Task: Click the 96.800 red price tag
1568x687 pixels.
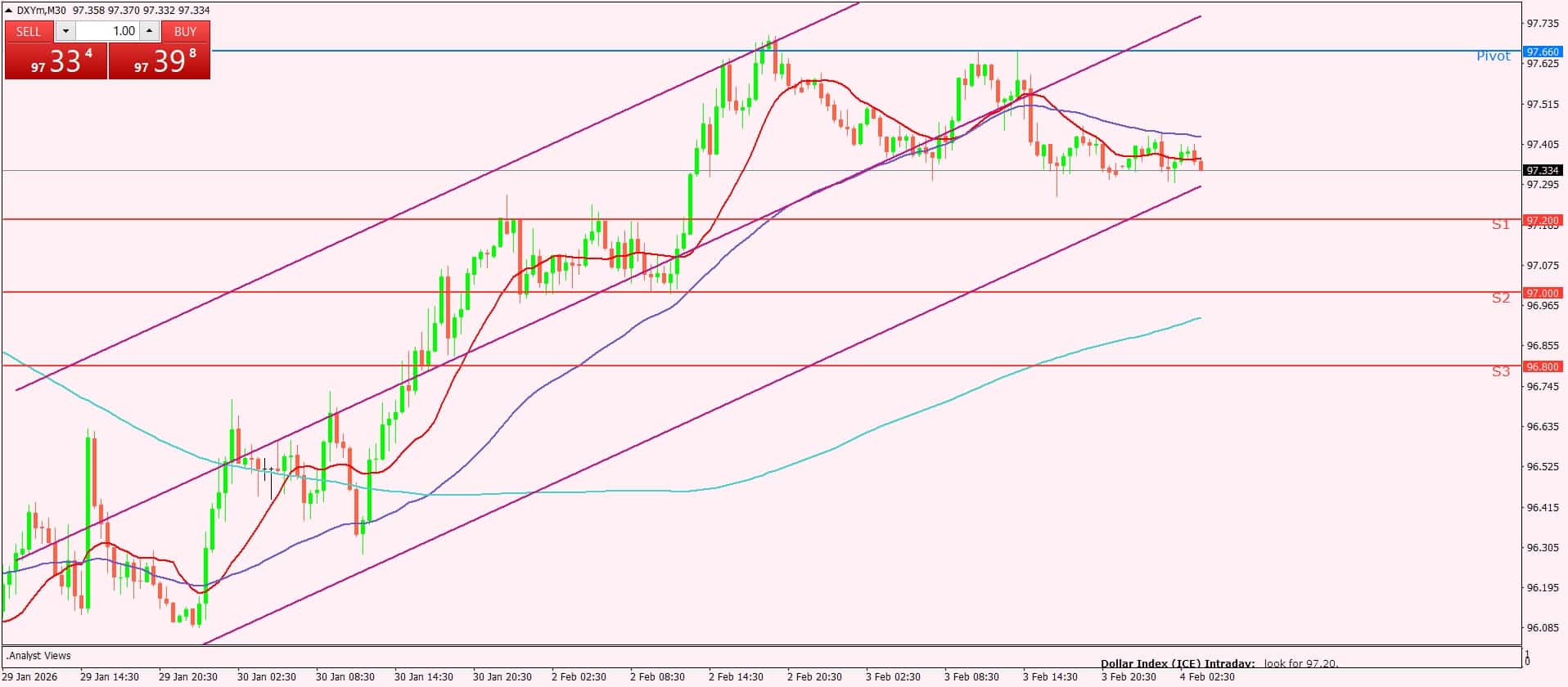Action: point(1542,366)
